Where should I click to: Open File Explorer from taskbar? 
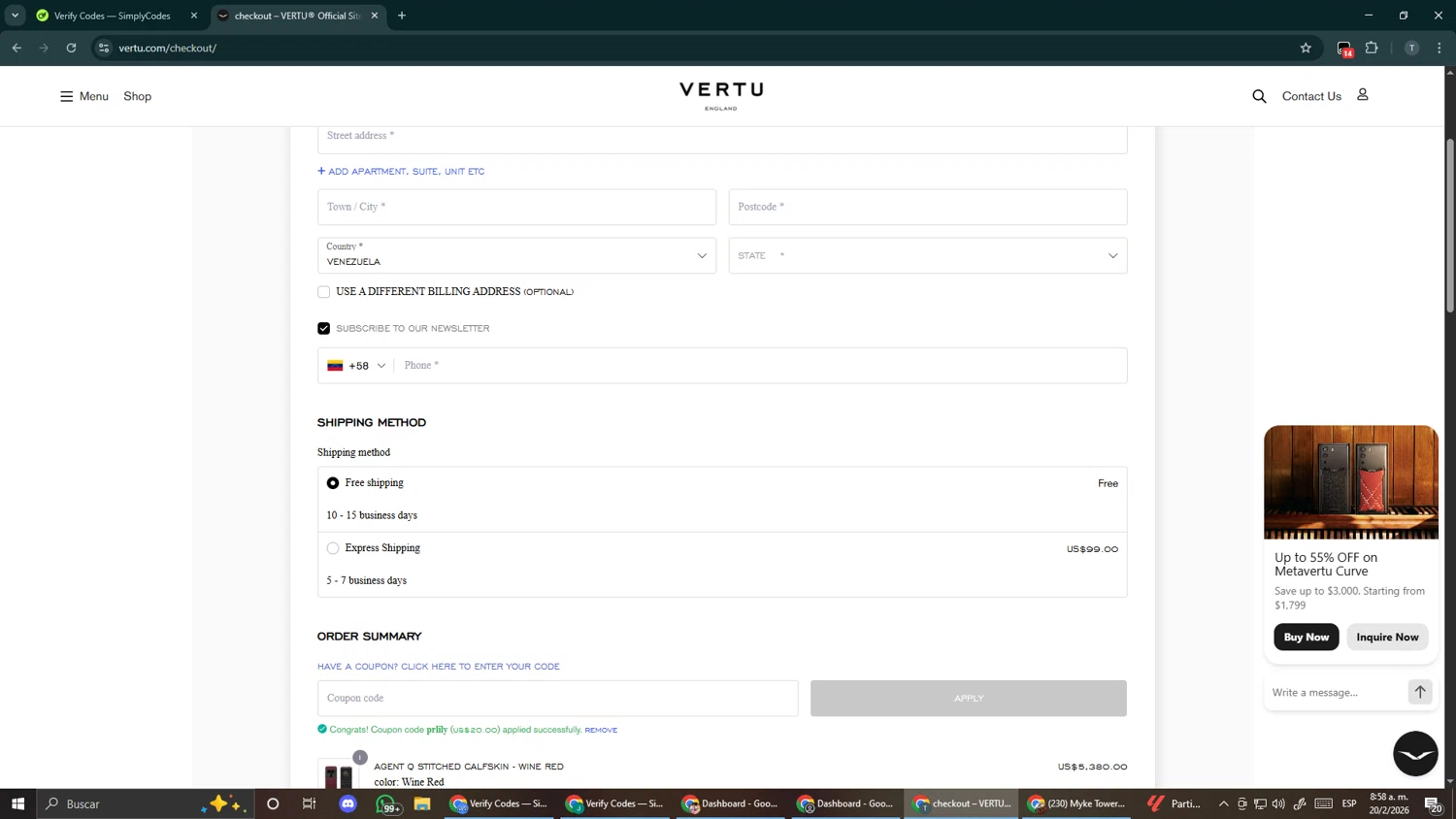(422, 803)
